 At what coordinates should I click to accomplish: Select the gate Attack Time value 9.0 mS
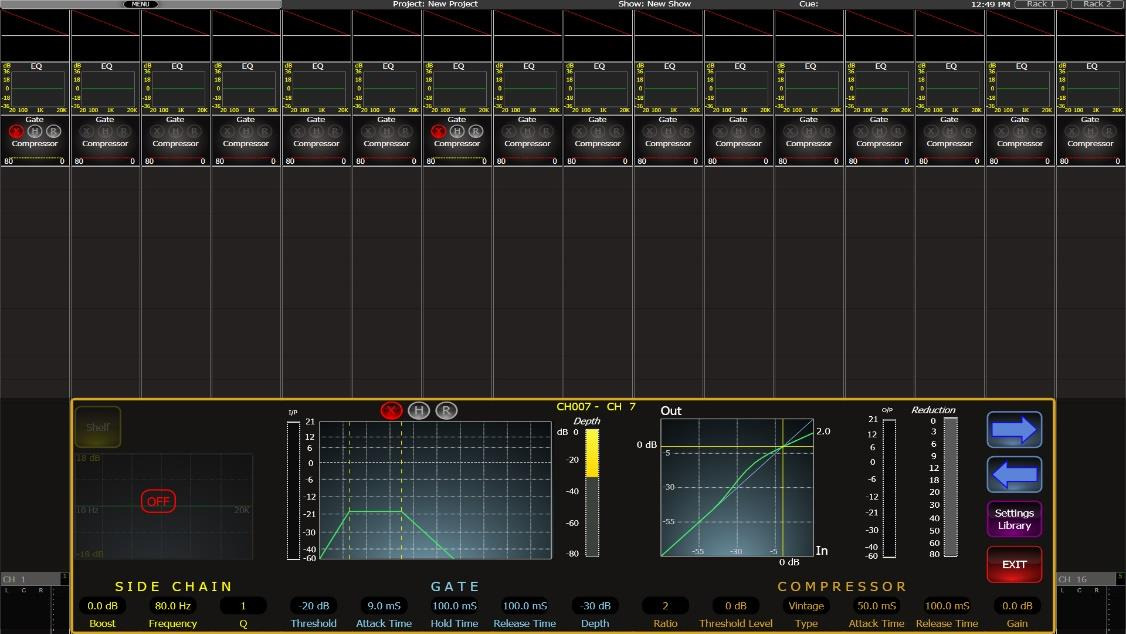[x=384, y=606]
